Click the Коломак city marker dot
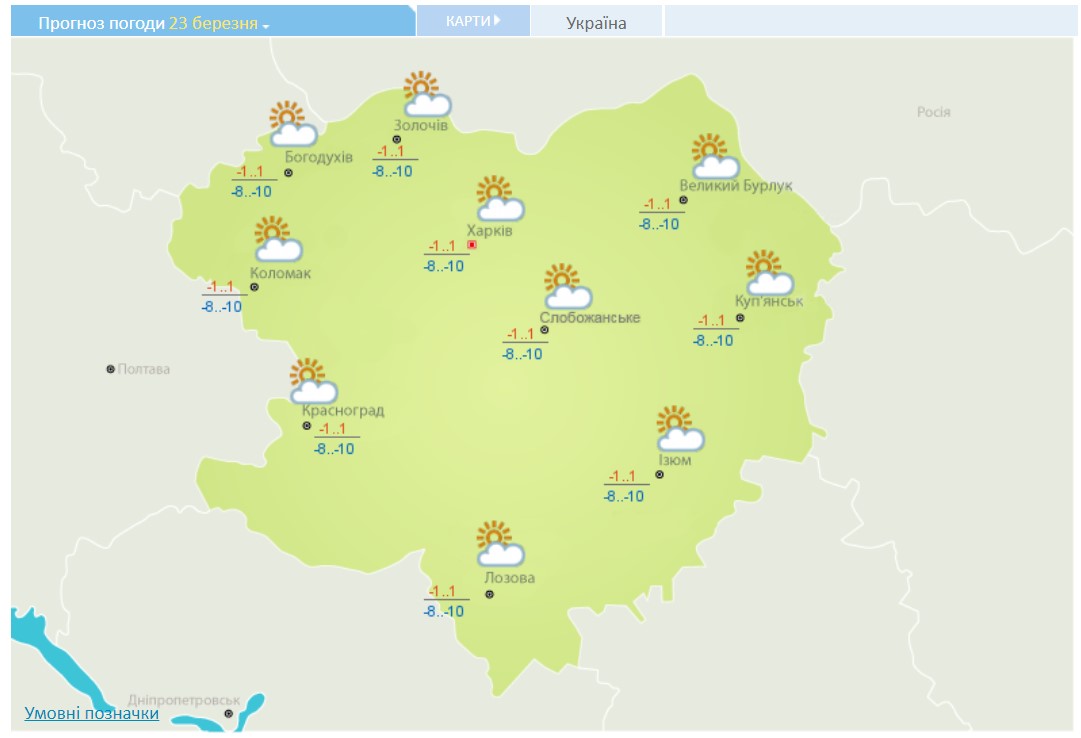The width and height of the screenshot is (1081, 738). click(x=254, y=287)
